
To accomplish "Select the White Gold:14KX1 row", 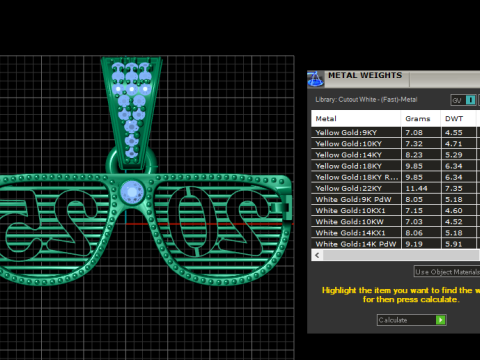I will pyautogui.click(x=395, y=233).
